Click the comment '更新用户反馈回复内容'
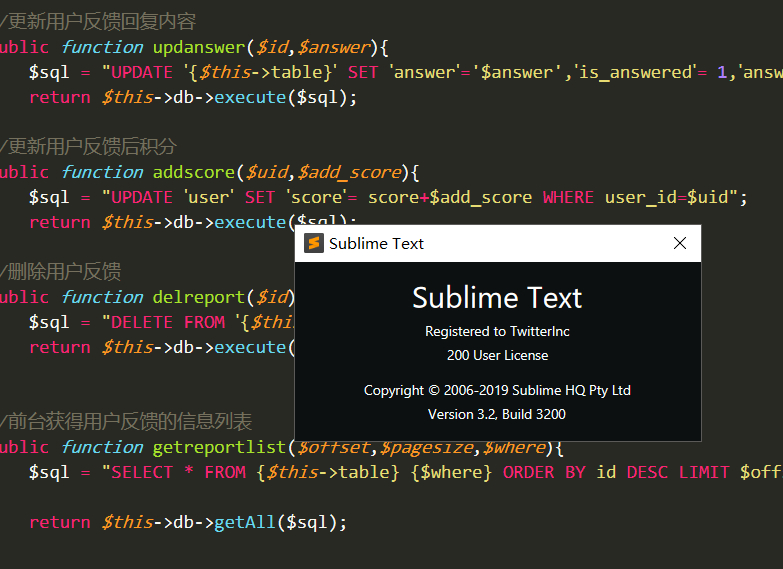The image size is (783, 569). pyautogui.click(x=102, y=21)
